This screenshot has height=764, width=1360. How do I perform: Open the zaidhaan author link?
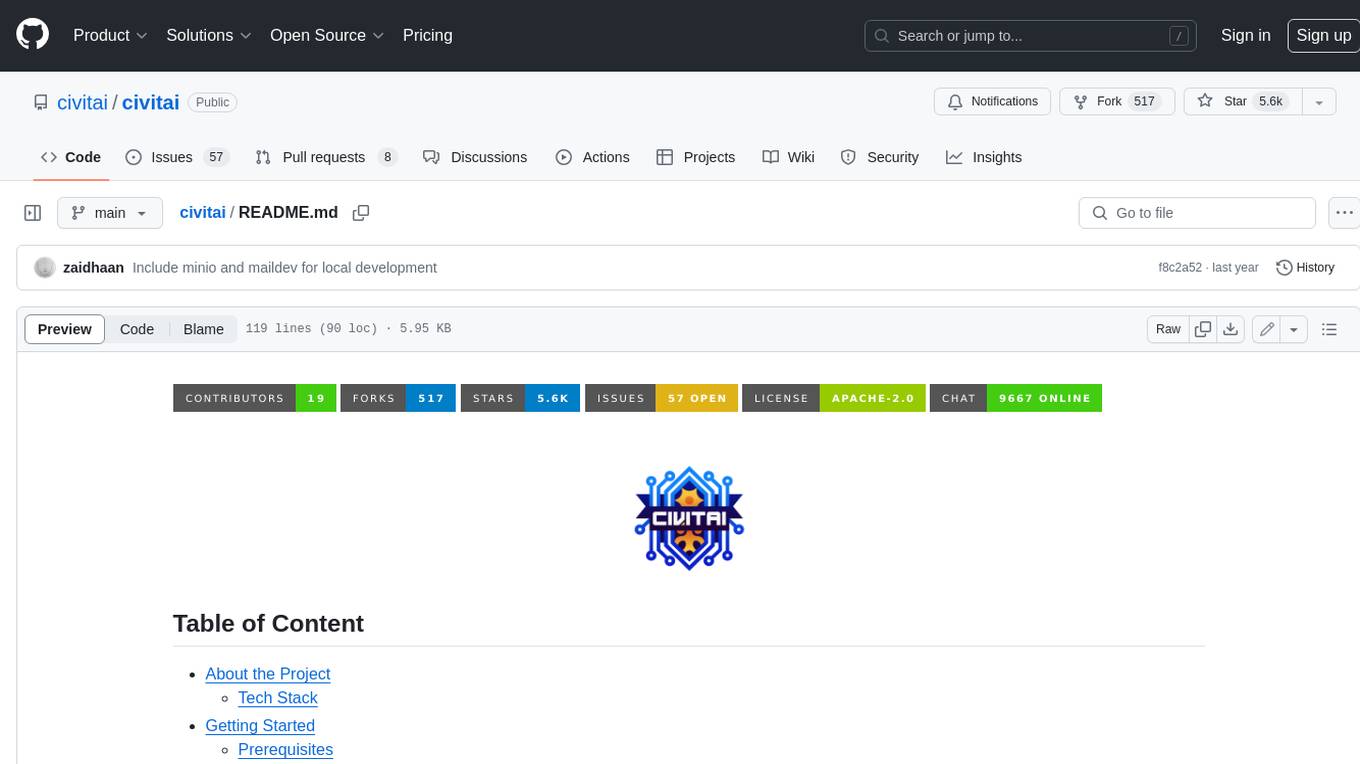coord(93,268)
